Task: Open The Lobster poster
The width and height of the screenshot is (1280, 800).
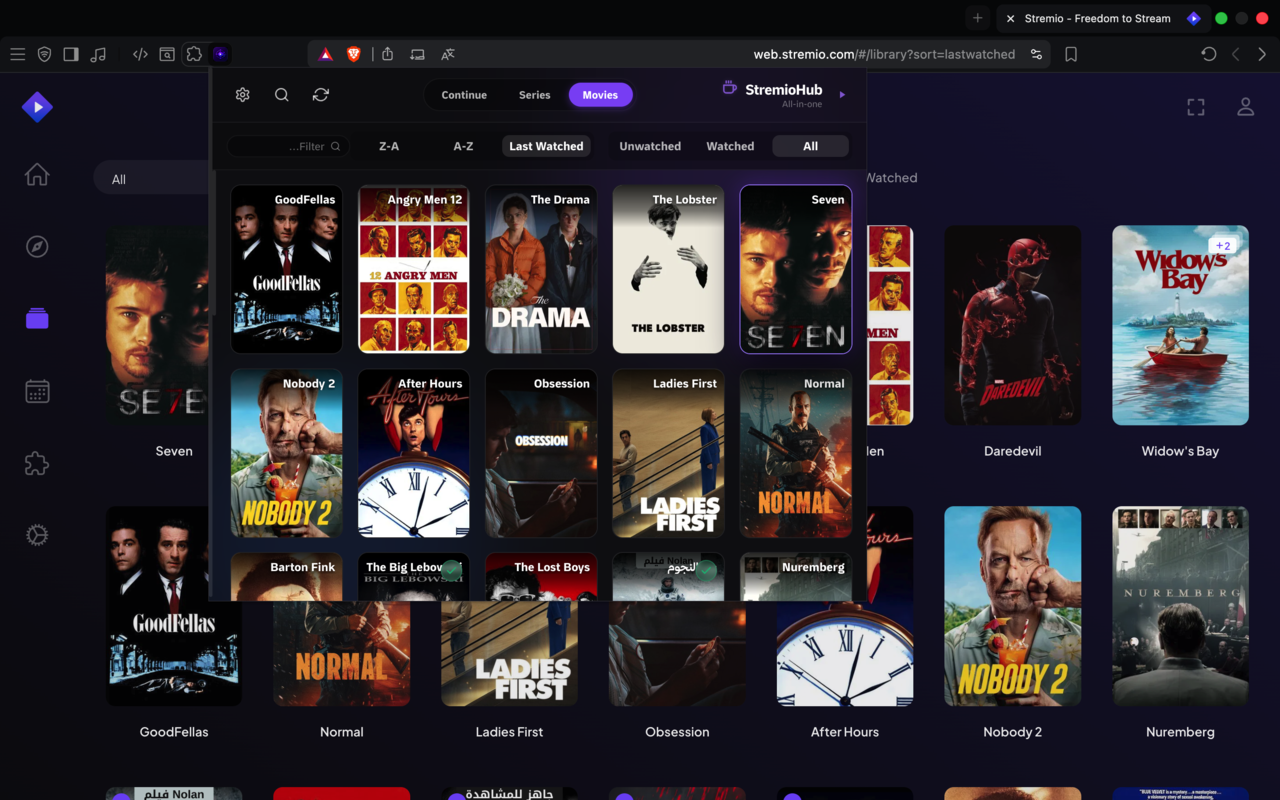Action: pos(668,269)
